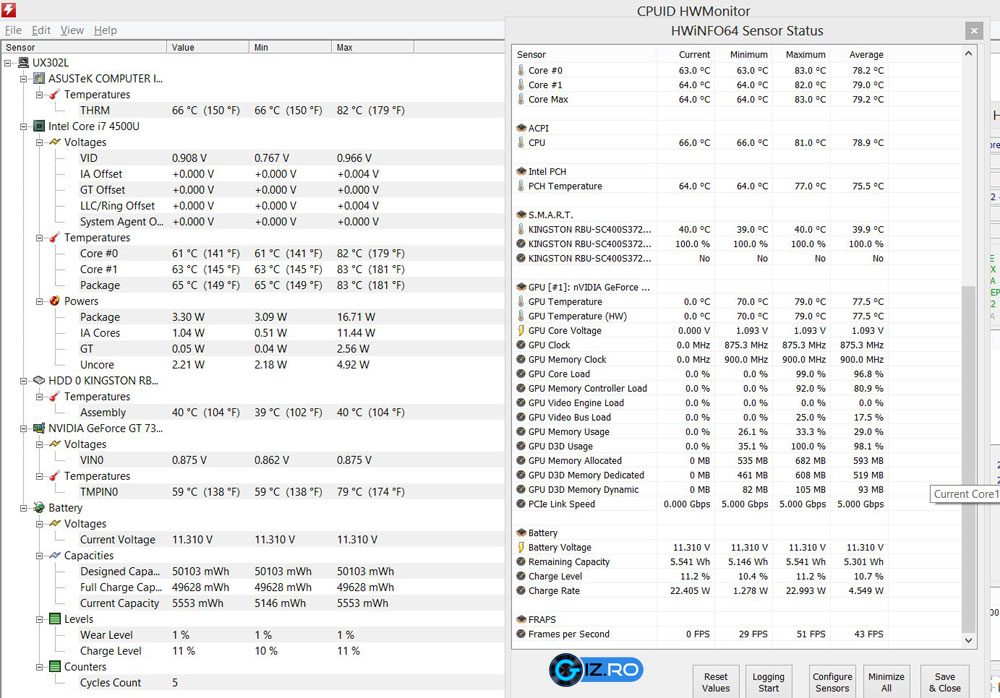Collapse the Powers node under Intel Core

pyautogui.click(x=40, y=301)
